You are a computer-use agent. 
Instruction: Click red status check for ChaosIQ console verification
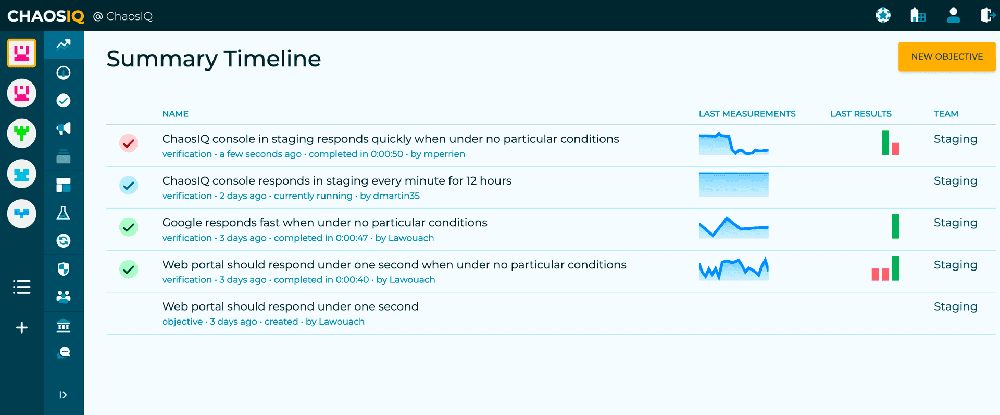point(129,143)
